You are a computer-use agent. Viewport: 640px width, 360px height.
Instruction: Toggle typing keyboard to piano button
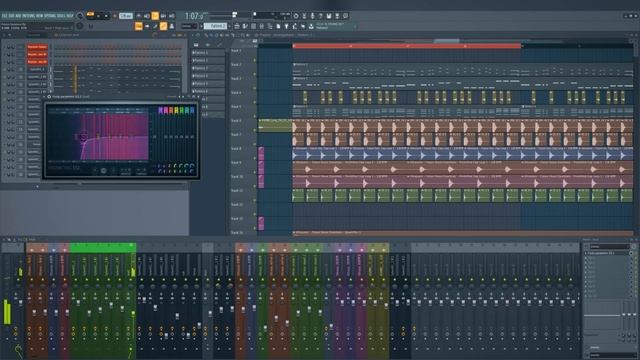[x=139, y=26]
